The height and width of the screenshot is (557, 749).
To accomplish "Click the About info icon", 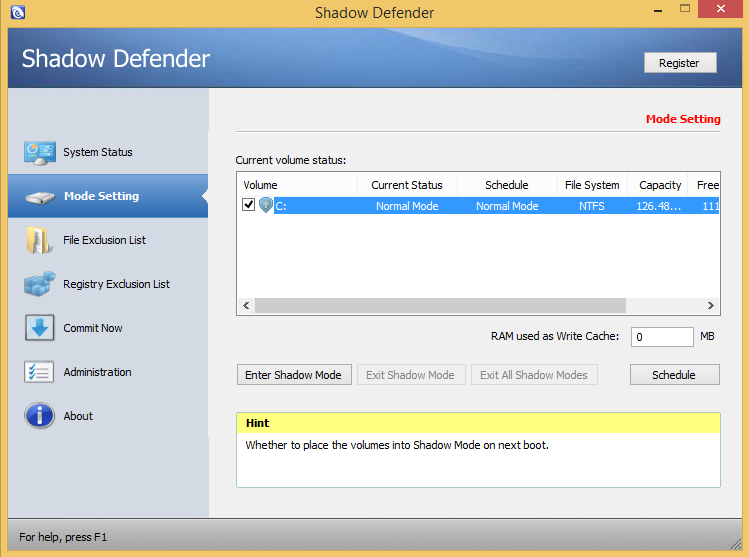I will pyautogui.click(x=39, y=415).
